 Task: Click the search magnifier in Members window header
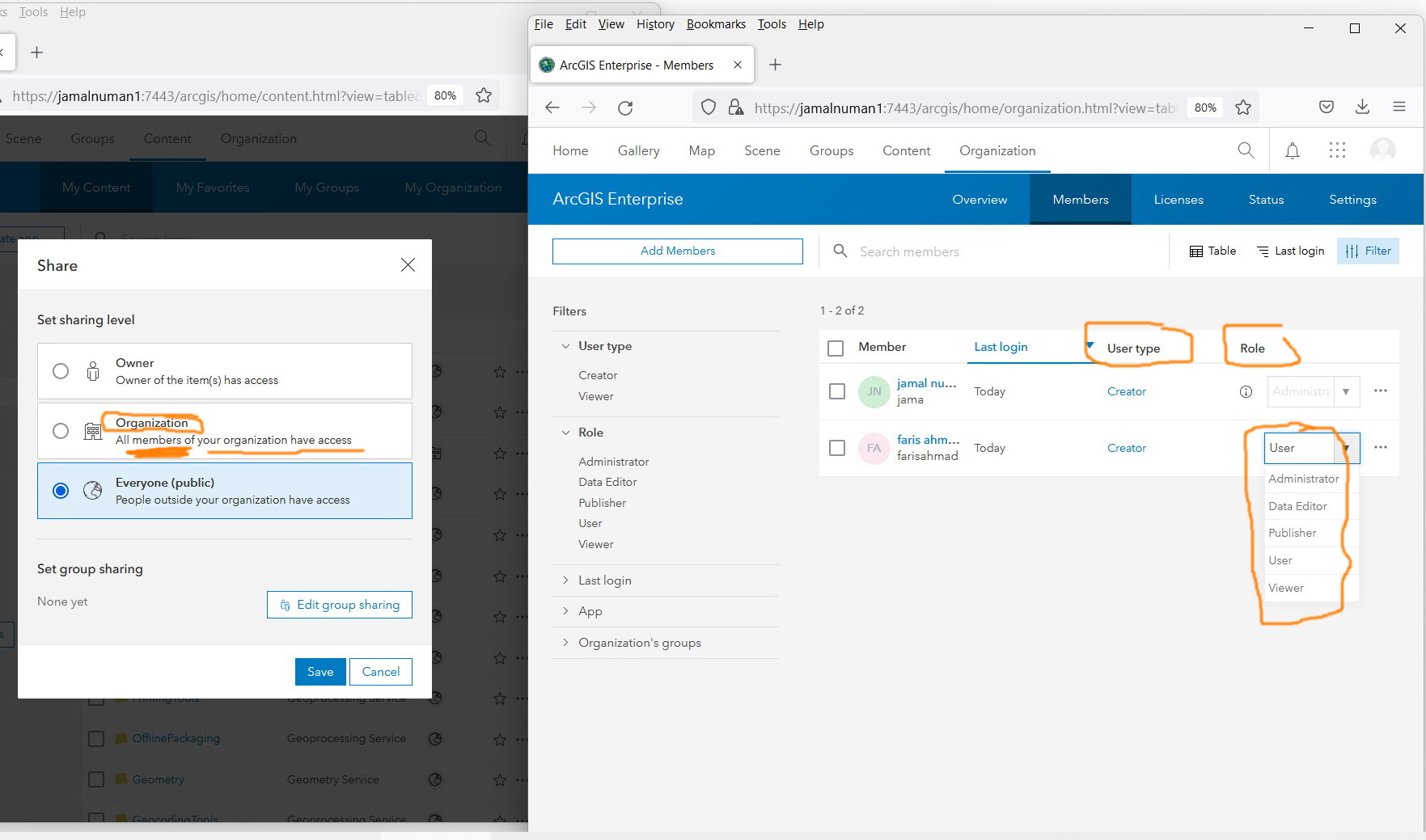click(x=1246, y=150)
